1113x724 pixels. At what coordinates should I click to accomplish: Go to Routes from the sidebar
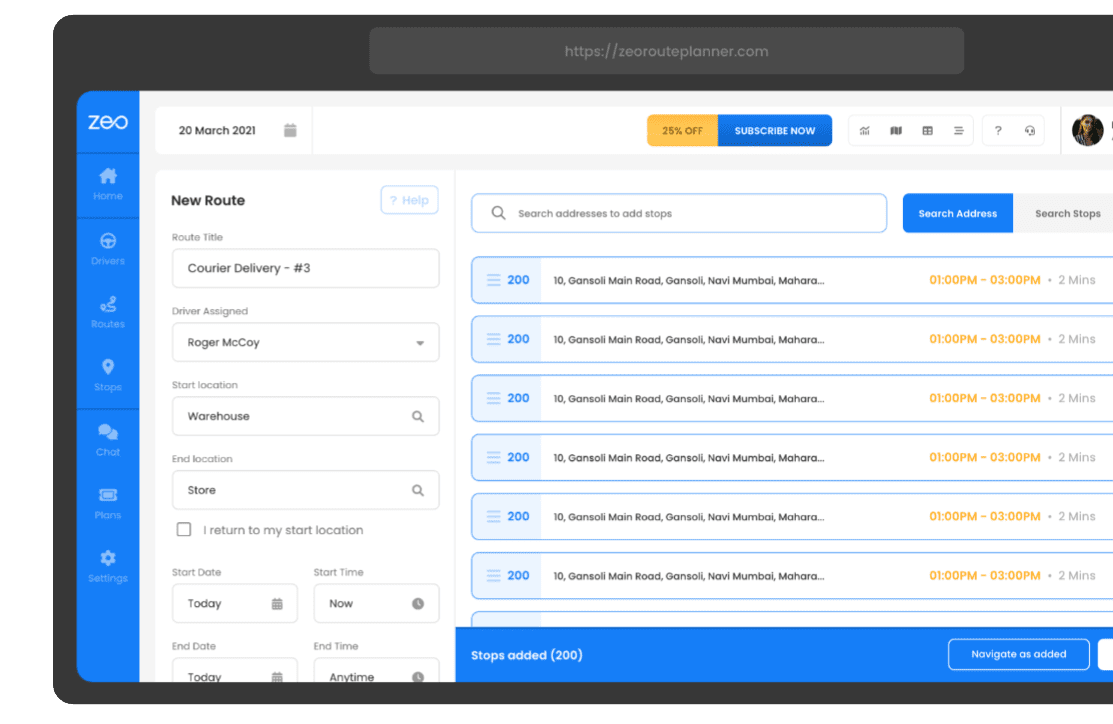click(x=107, y=312)
